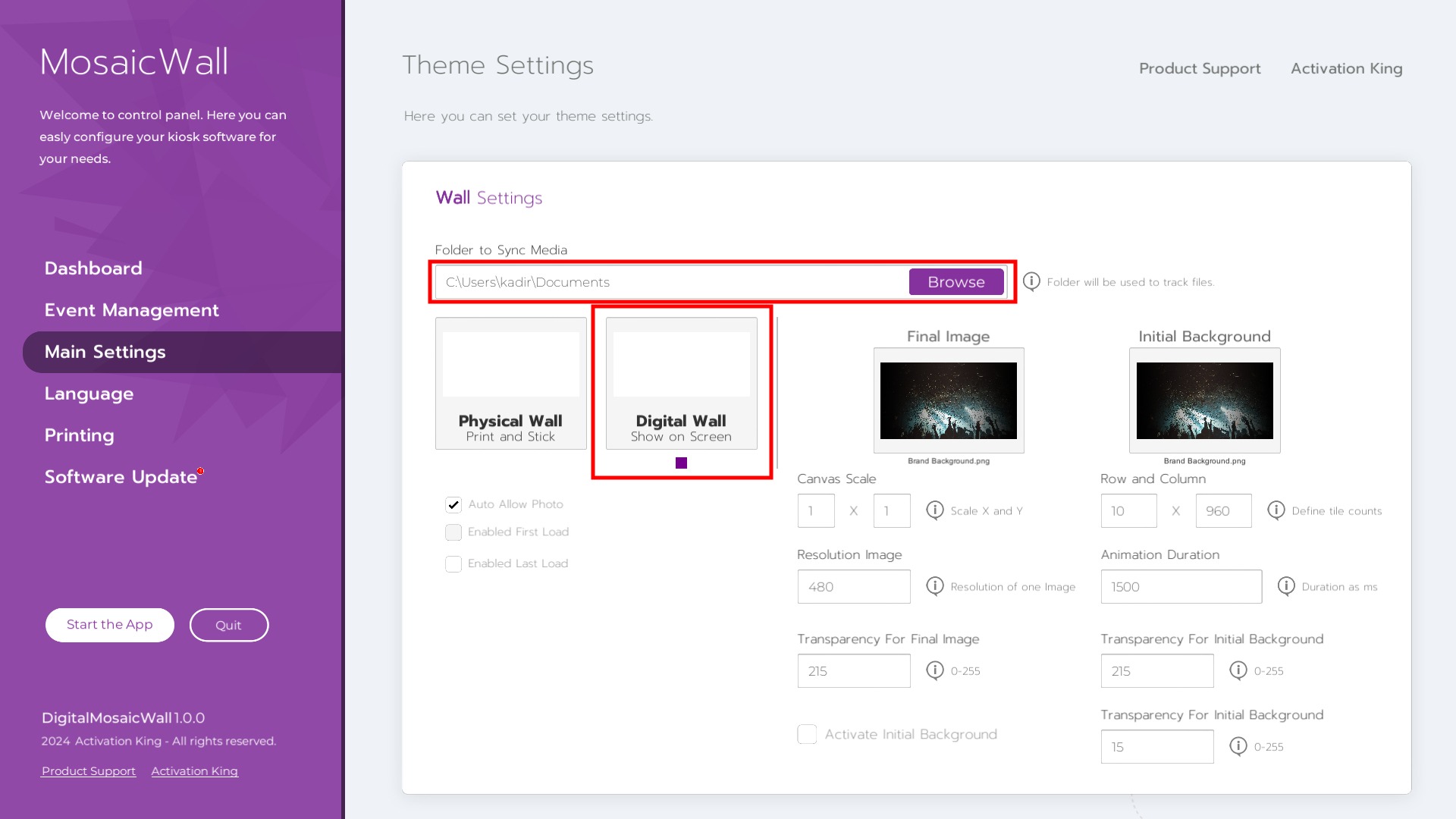The image size is (1456, 819).
Task: Open Event Management in the sidebar
Action: click(132, 310)
